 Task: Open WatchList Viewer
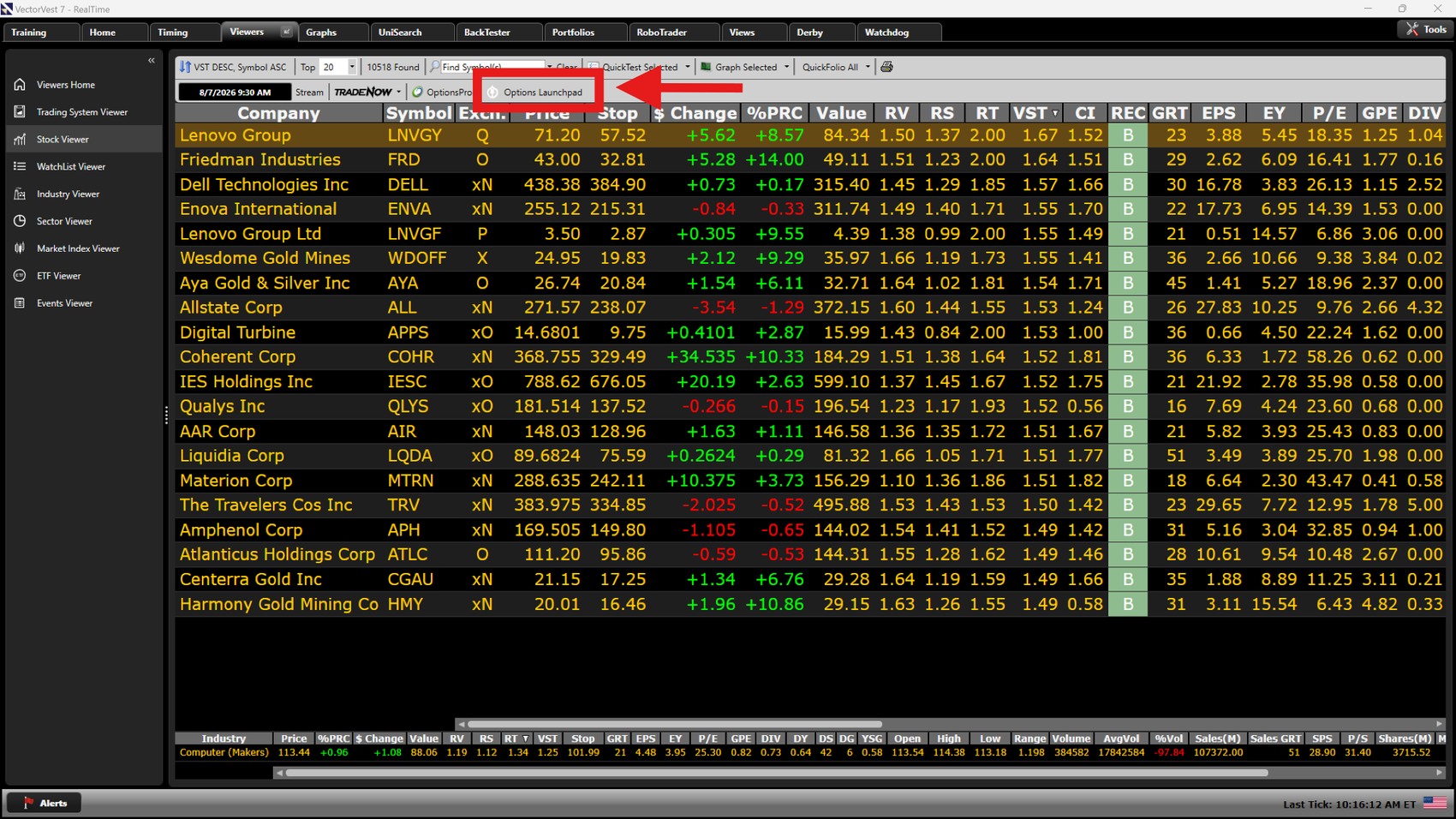coord(70,167)
